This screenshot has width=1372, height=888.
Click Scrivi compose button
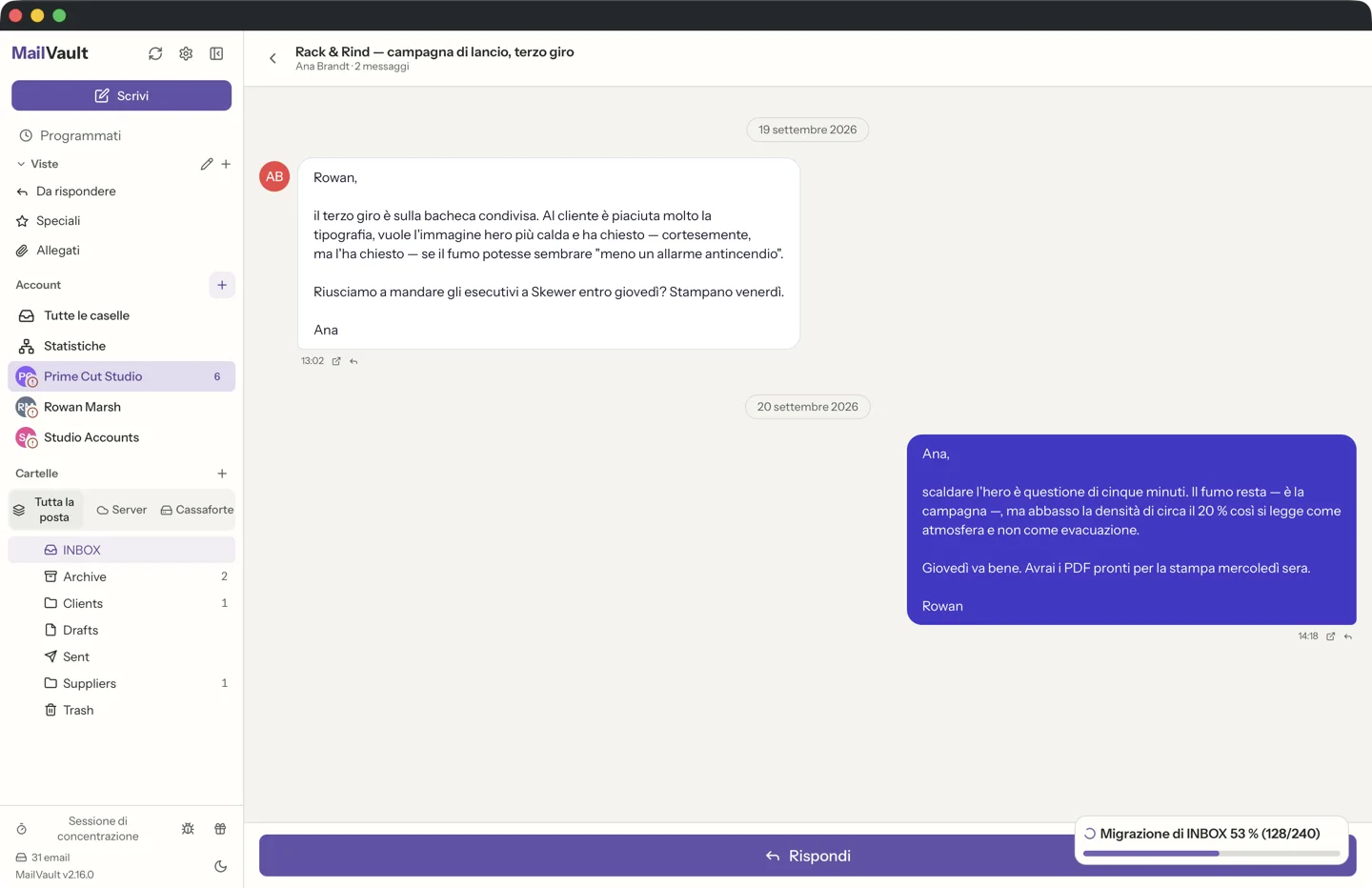click(x=121, y=95)
